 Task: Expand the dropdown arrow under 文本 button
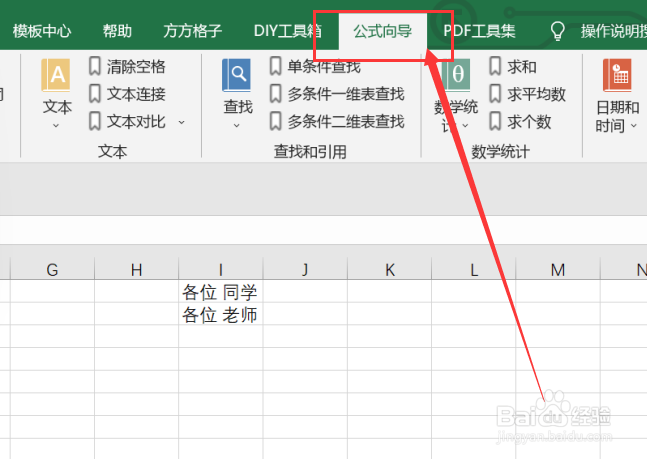coord(56,125)
